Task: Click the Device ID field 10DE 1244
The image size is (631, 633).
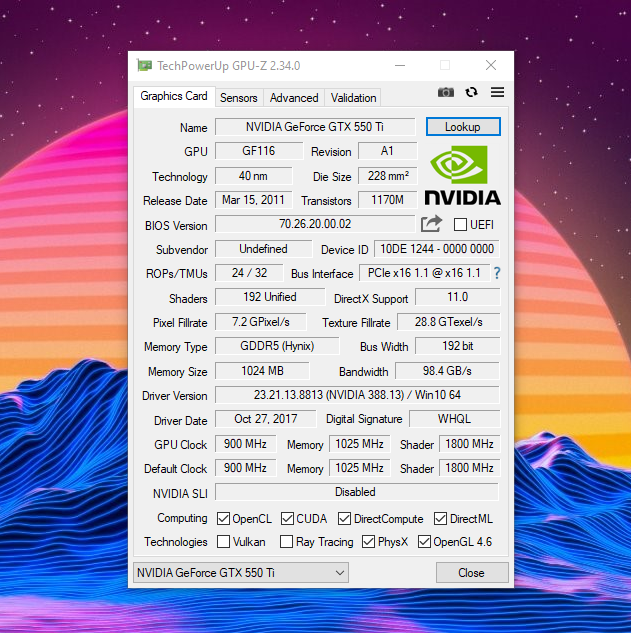Action: (437, 249)
